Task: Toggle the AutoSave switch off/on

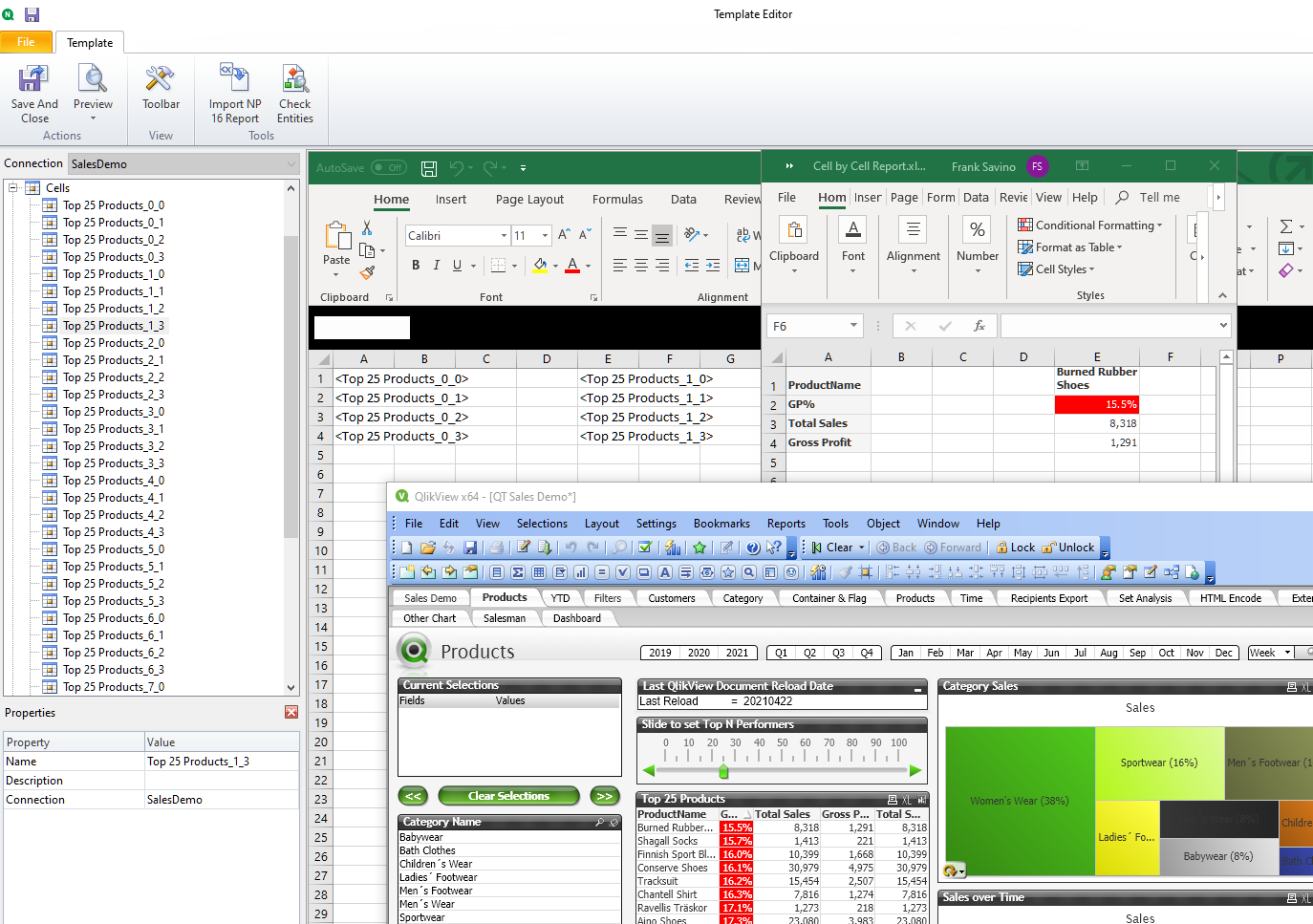Action: (389, 167)
